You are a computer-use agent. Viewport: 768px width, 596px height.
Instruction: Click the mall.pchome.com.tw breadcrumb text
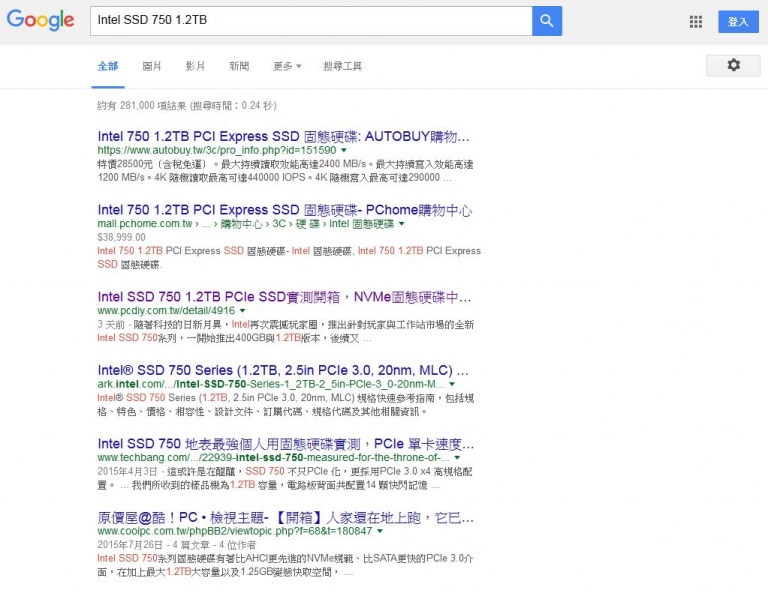(246, 224)
